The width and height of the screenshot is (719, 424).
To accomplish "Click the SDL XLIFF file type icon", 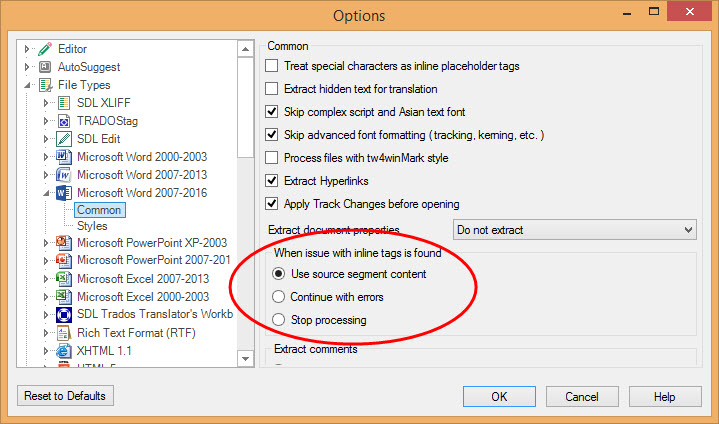I will pyautogui.click(x=63, y=103).
